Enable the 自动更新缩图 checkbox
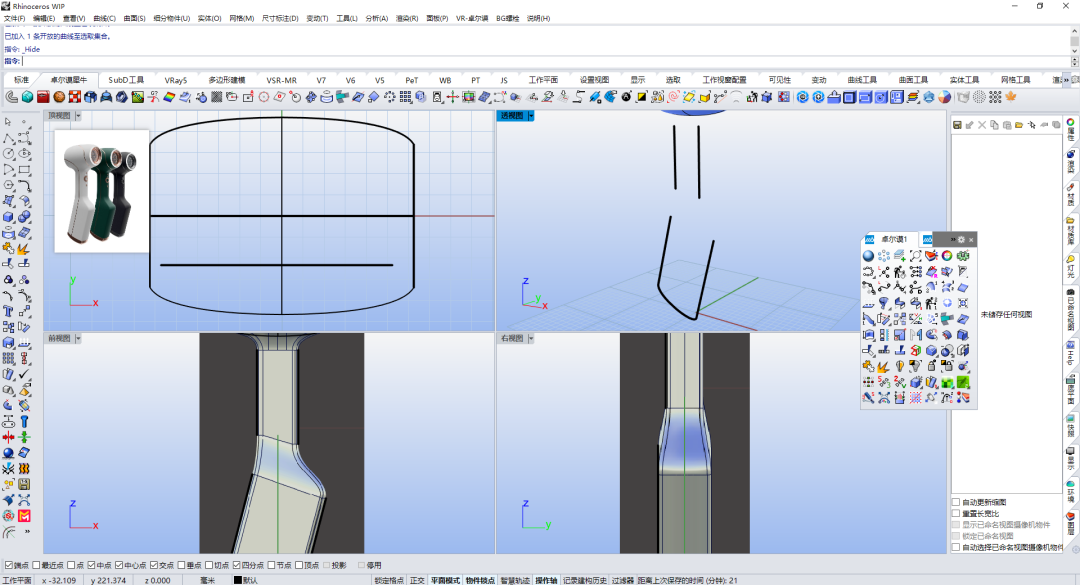 tap(956, 502)
